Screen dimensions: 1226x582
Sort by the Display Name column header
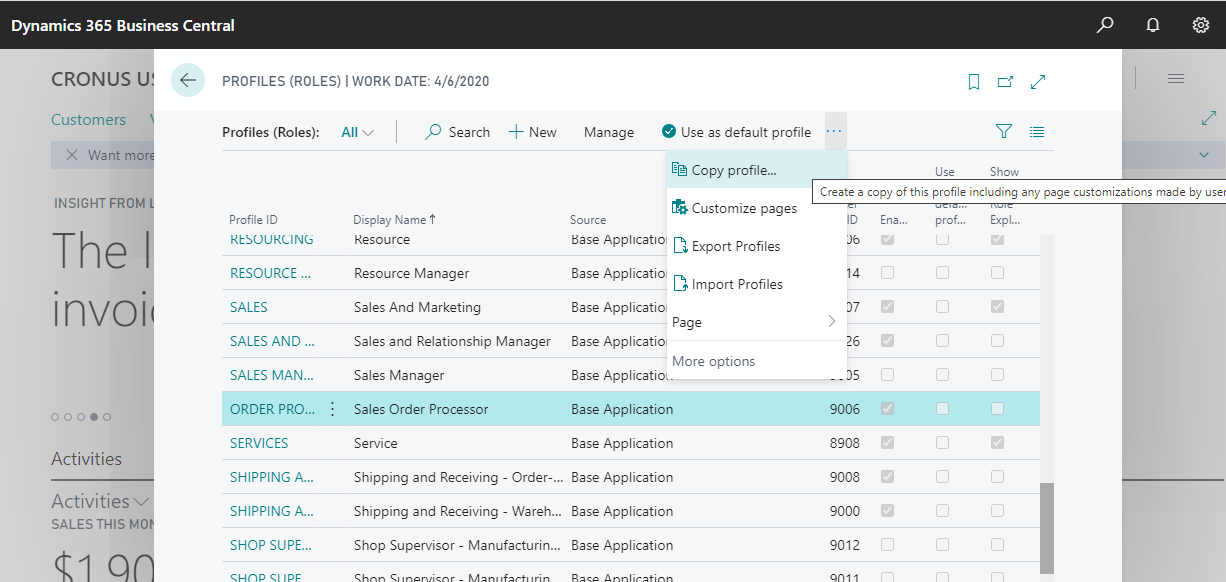pyautogui.click(x=395, y=220)
